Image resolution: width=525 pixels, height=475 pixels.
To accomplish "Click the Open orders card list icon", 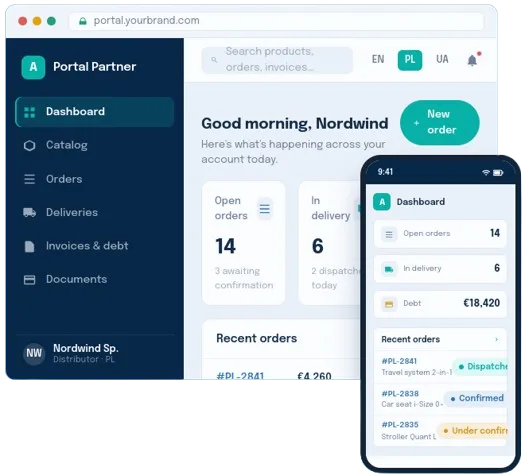I will point(265,209).
